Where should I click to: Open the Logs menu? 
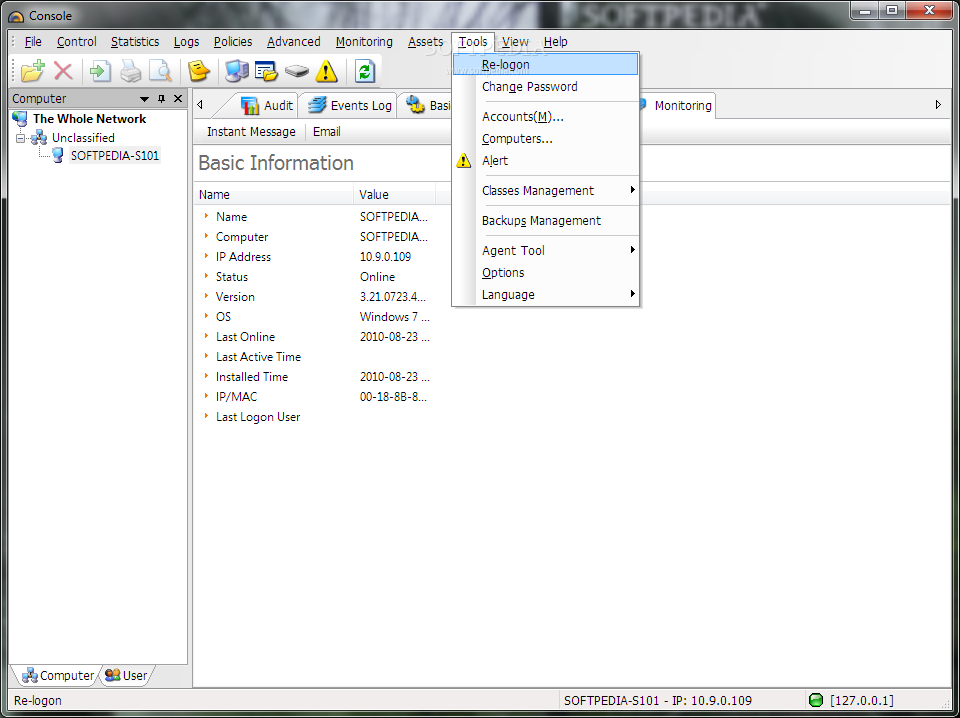click(x=186, y=42)
